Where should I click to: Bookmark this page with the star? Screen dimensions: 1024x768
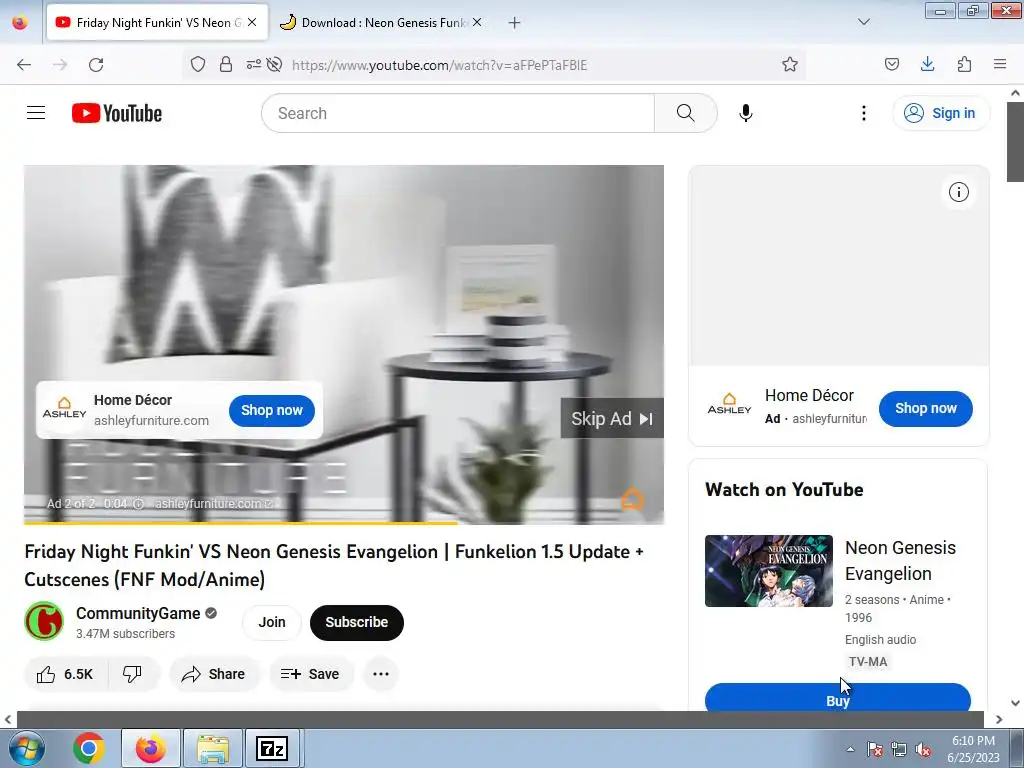tap(790, 65)
